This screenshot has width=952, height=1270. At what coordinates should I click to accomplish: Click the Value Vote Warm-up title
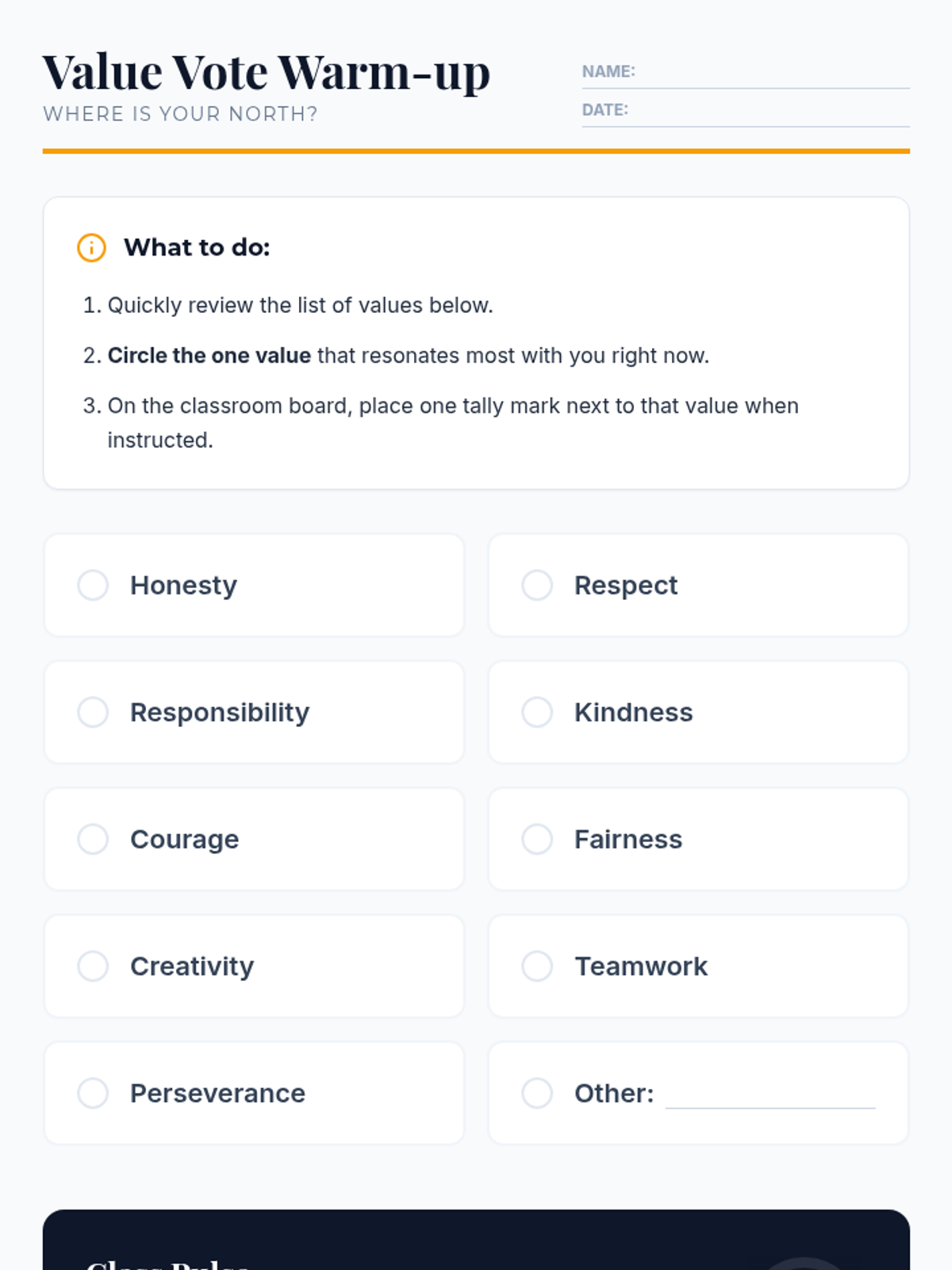click(x=266, y=73)
